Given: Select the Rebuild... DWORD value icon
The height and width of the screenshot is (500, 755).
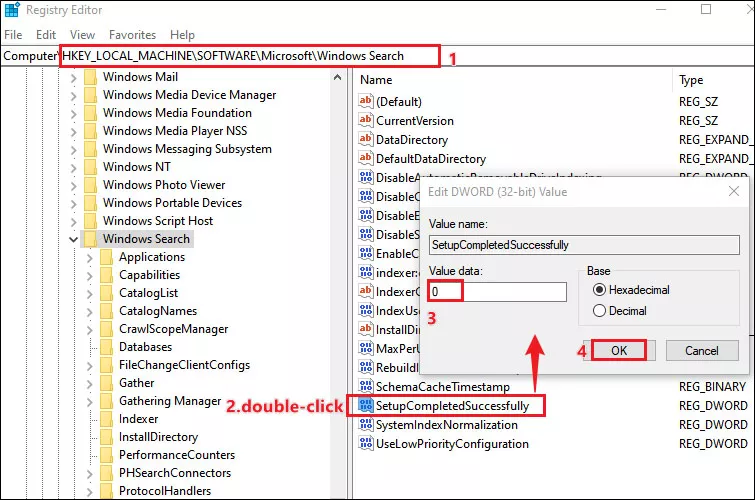Looking at the screenshot, I should tap(365, 368).
